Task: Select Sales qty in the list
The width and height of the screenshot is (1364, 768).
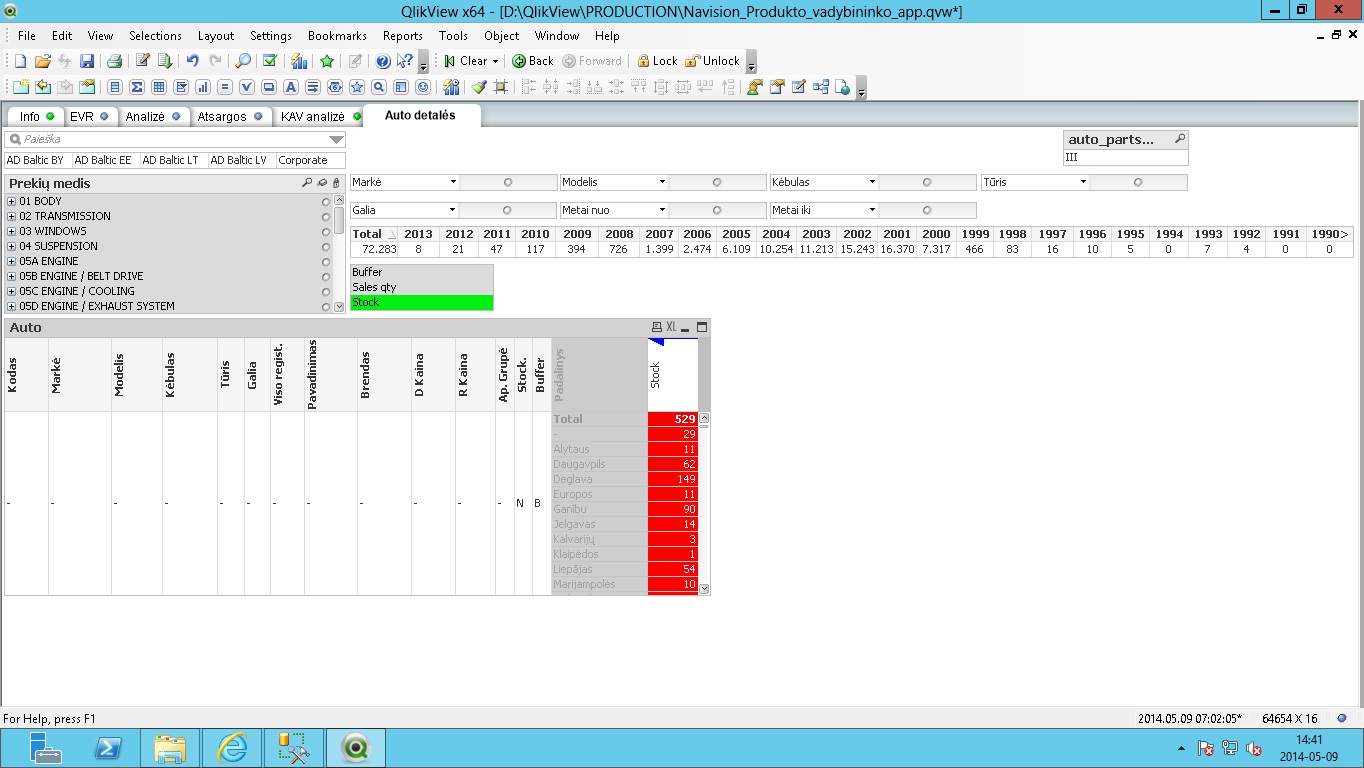Action: point(422,287)
